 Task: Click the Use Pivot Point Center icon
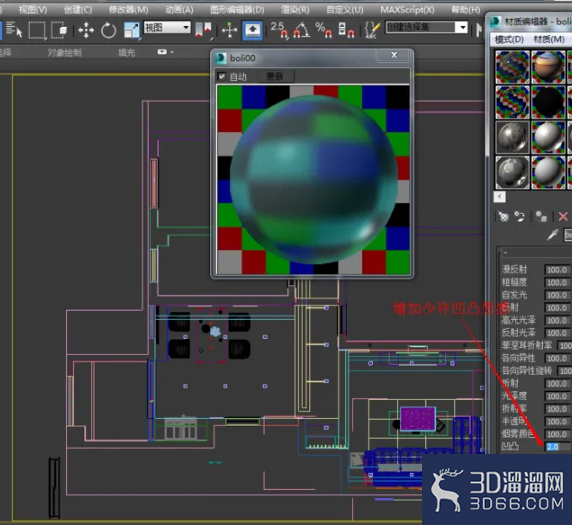click(x=204, y=30)
